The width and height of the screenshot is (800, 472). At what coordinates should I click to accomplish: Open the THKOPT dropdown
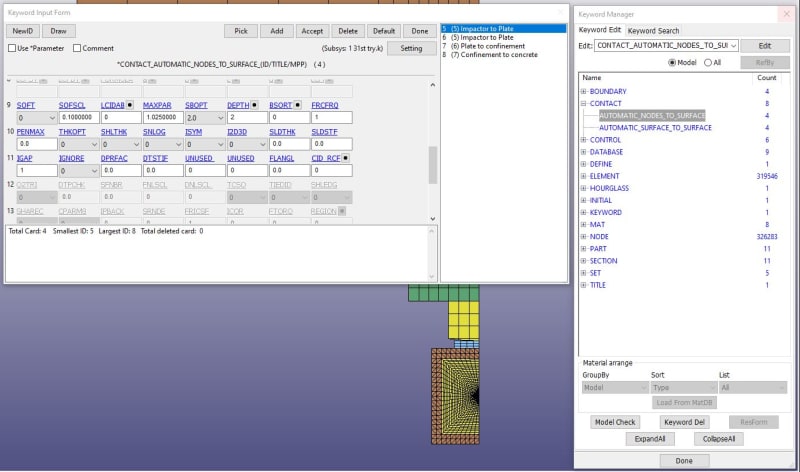click(78, 144)
